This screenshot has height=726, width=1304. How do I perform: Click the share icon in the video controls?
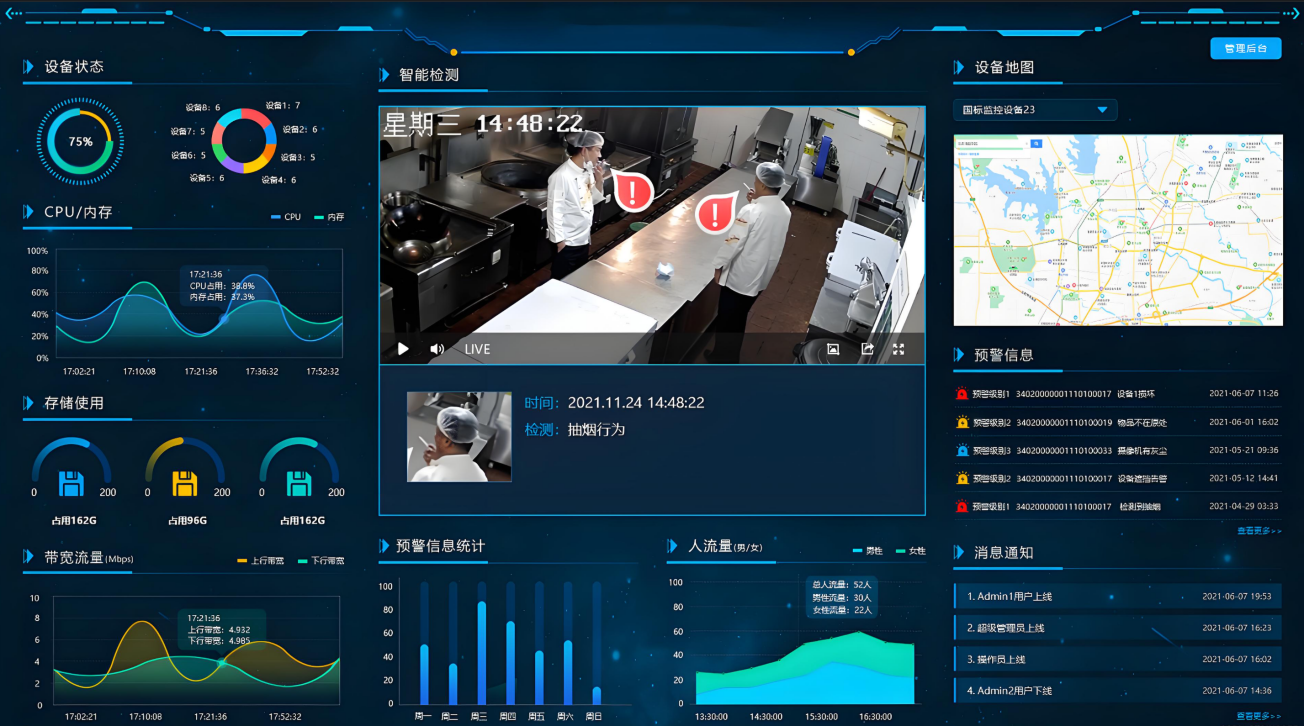point(867,349)
